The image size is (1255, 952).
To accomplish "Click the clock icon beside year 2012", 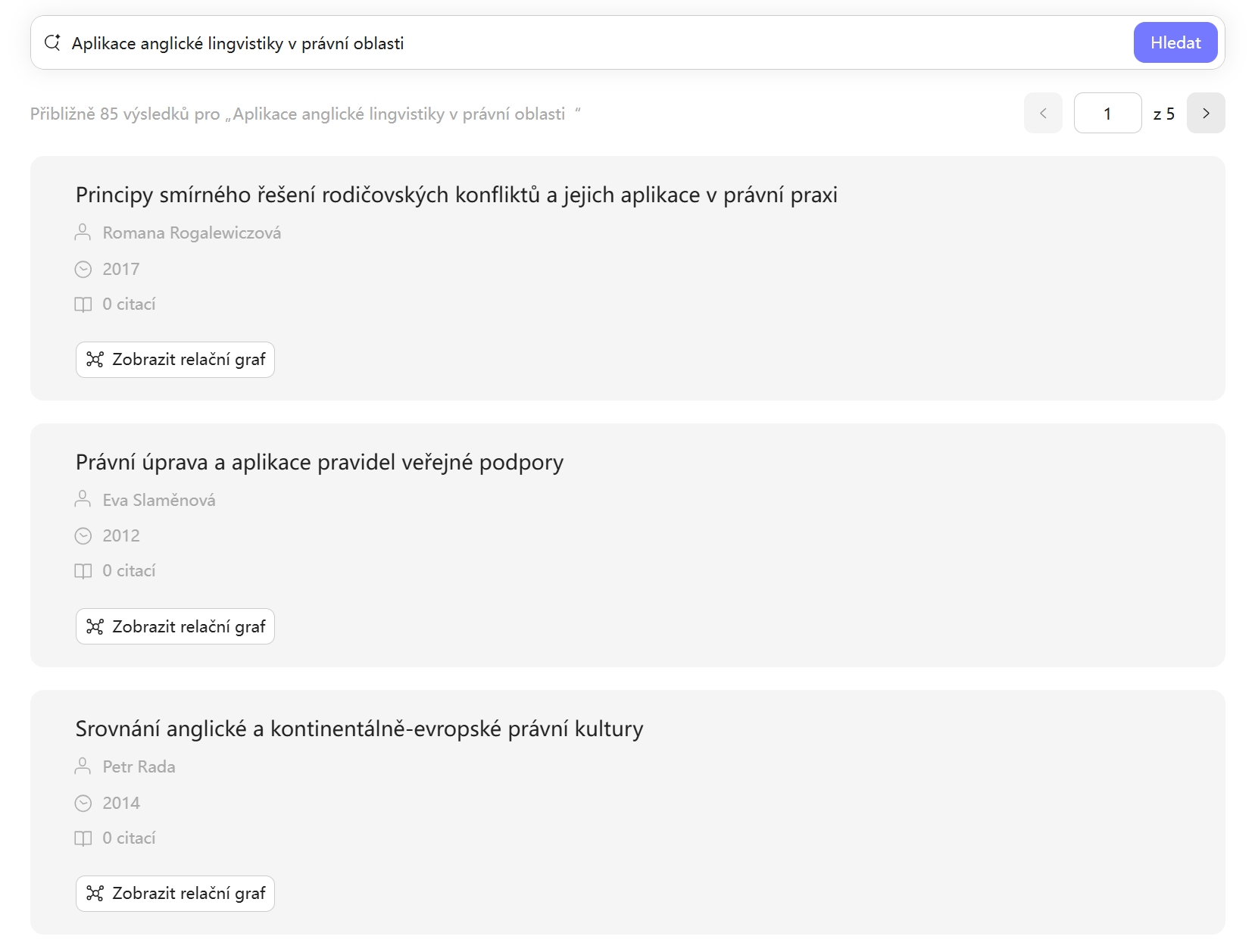I will (x=83, y=535).
